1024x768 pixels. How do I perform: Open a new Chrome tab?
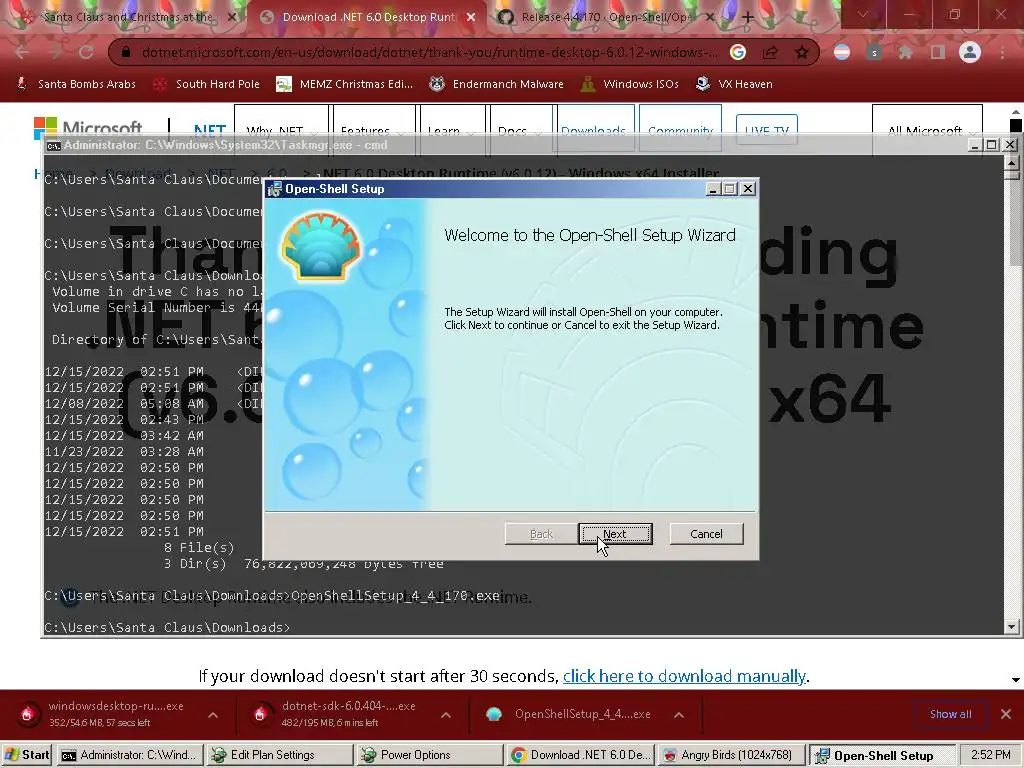[747, 18]
